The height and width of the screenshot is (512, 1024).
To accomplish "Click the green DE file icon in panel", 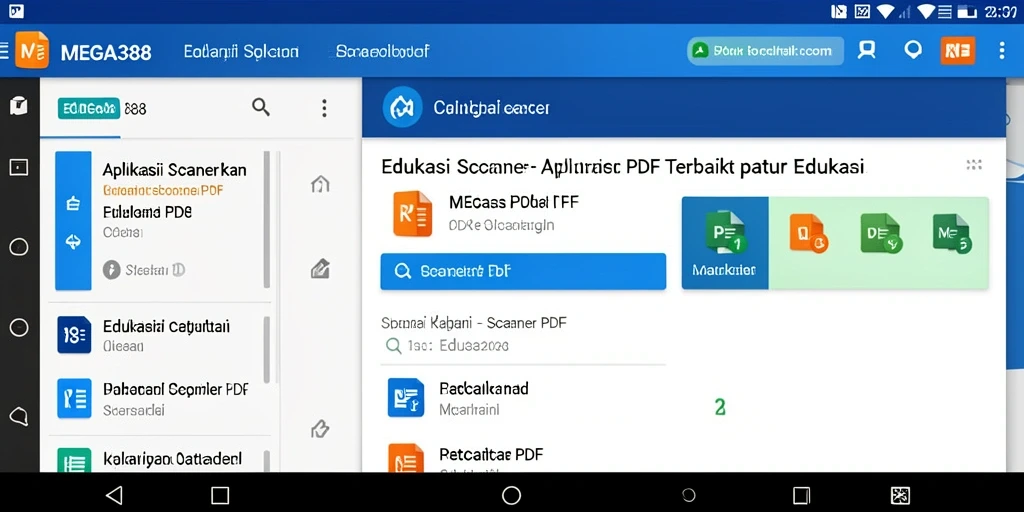I will click(881, 233).
